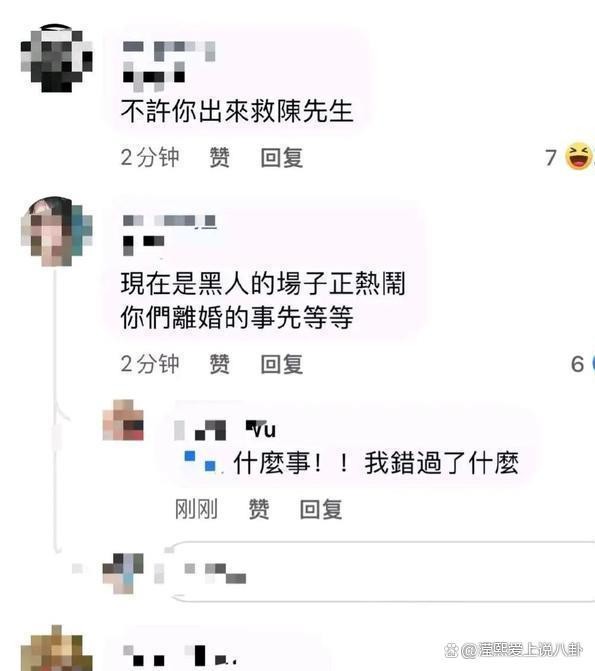The width and height of the screenshot is (595, 671).
Task: Like the reply 什麼事！！我錯過了什麼
Action: click(x=259, y=509)
